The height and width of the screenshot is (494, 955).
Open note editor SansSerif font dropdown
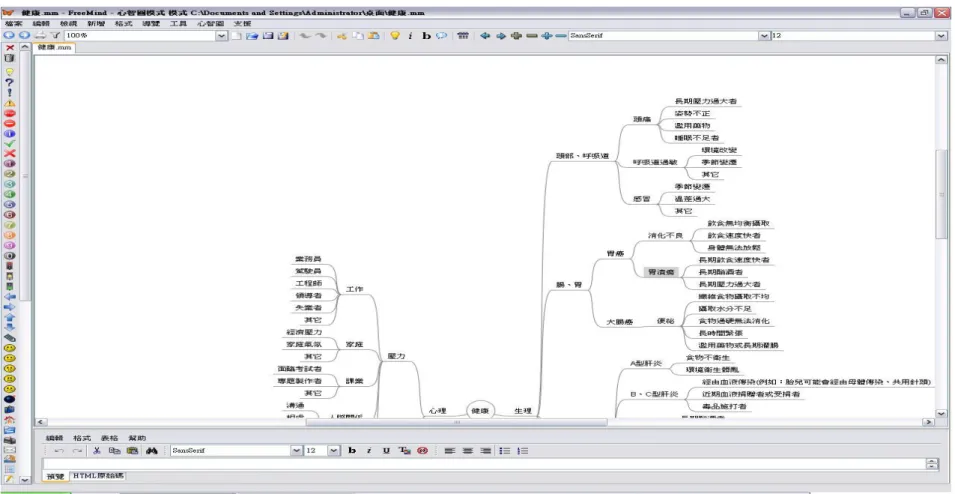coord(297,451)
